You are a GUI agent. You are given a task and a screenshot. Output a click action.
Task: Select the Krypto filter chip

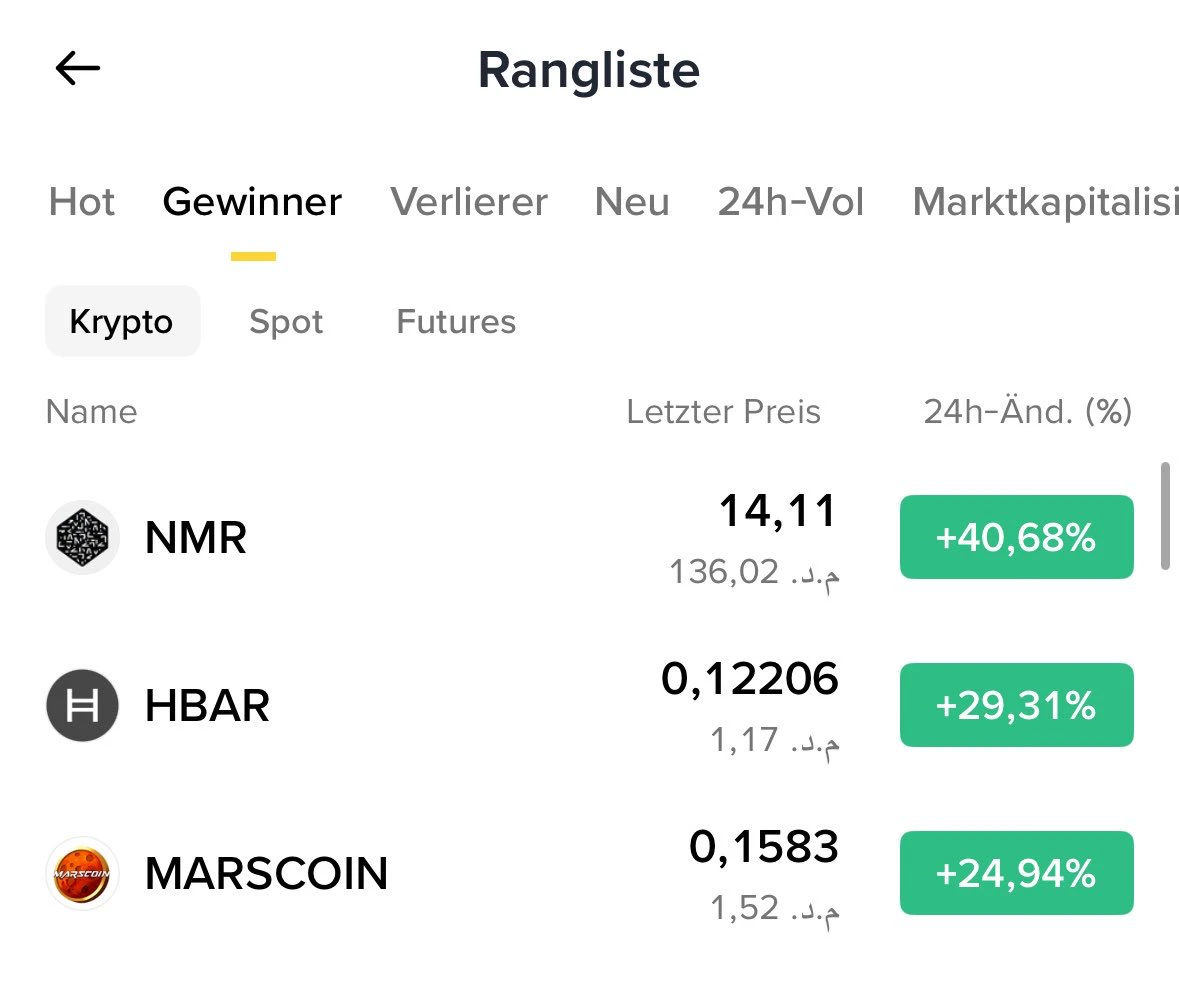pyautogui.click(x=123, y=321)
